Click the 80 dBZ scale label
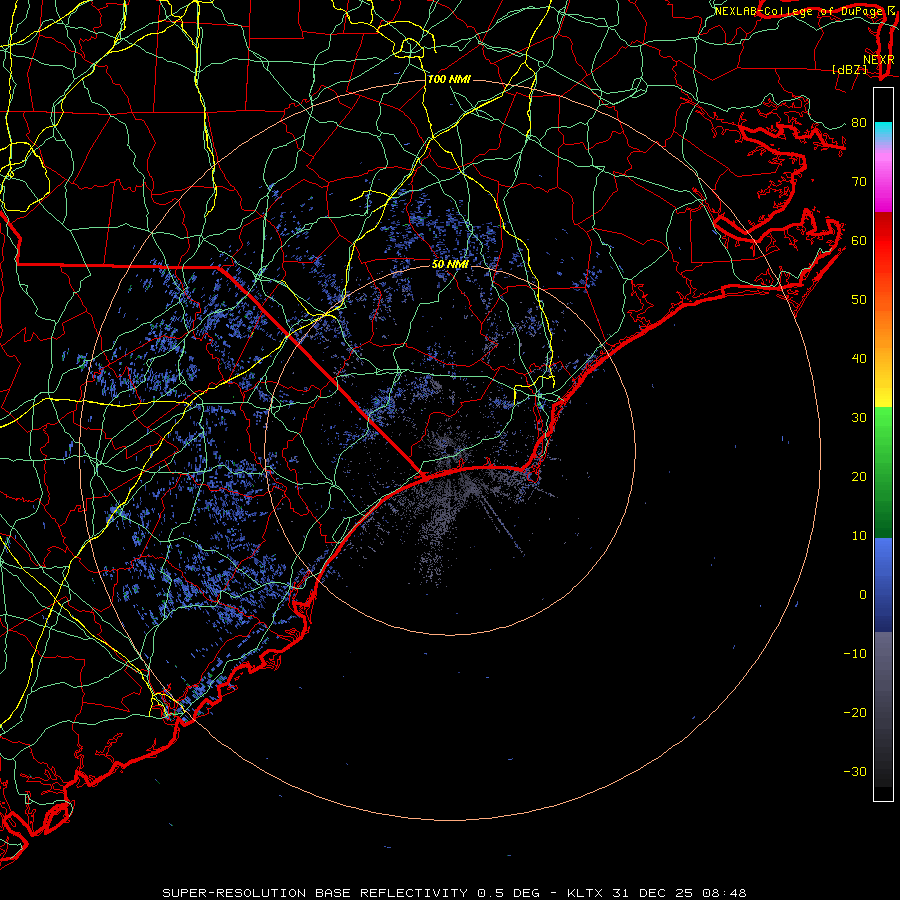The height and width of the screenshot is (900, 900). (859, 122)
